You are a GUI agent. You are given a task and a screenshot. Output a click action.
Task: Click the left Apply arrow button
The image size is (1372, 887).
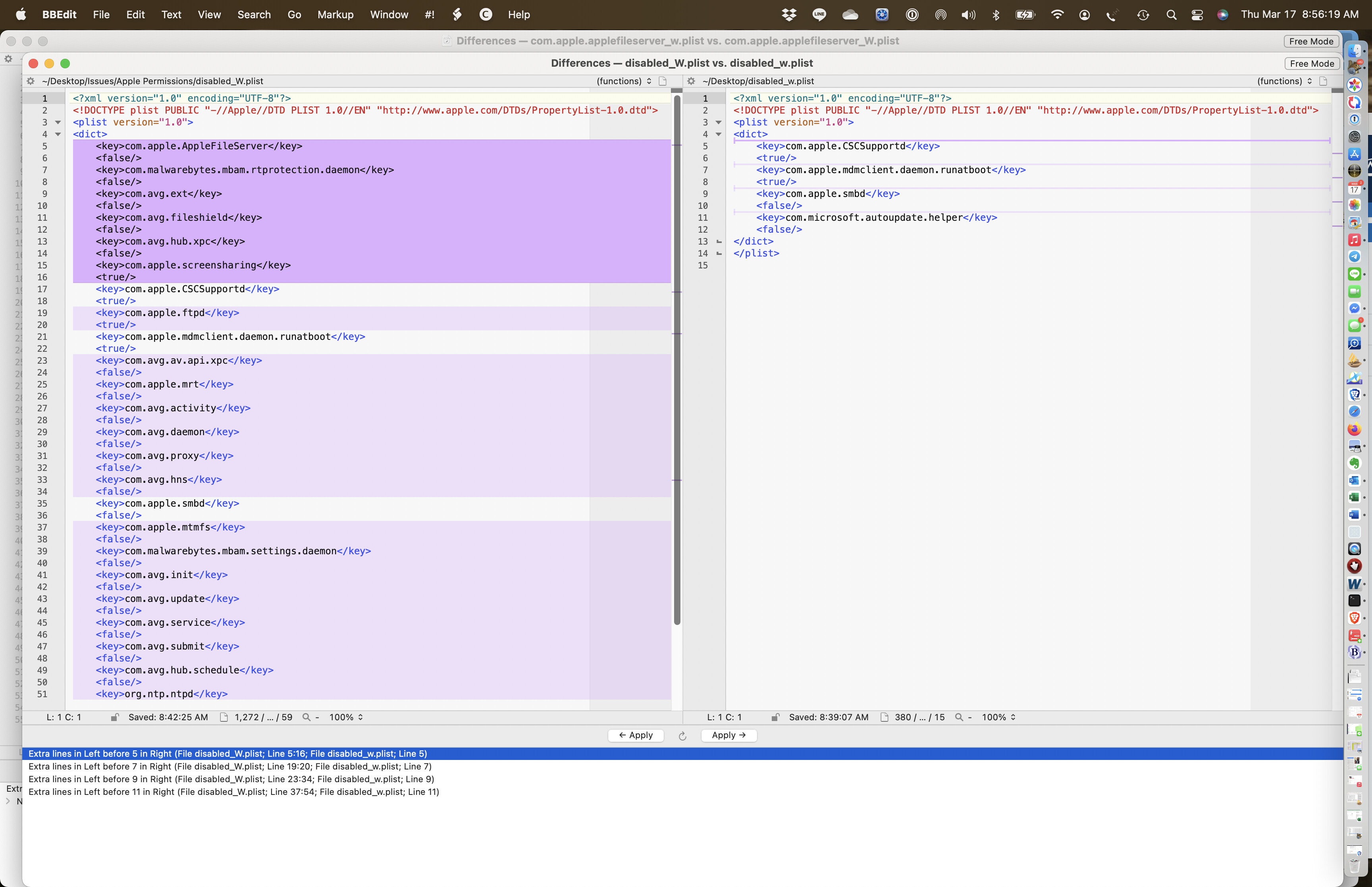pos(636,735)
